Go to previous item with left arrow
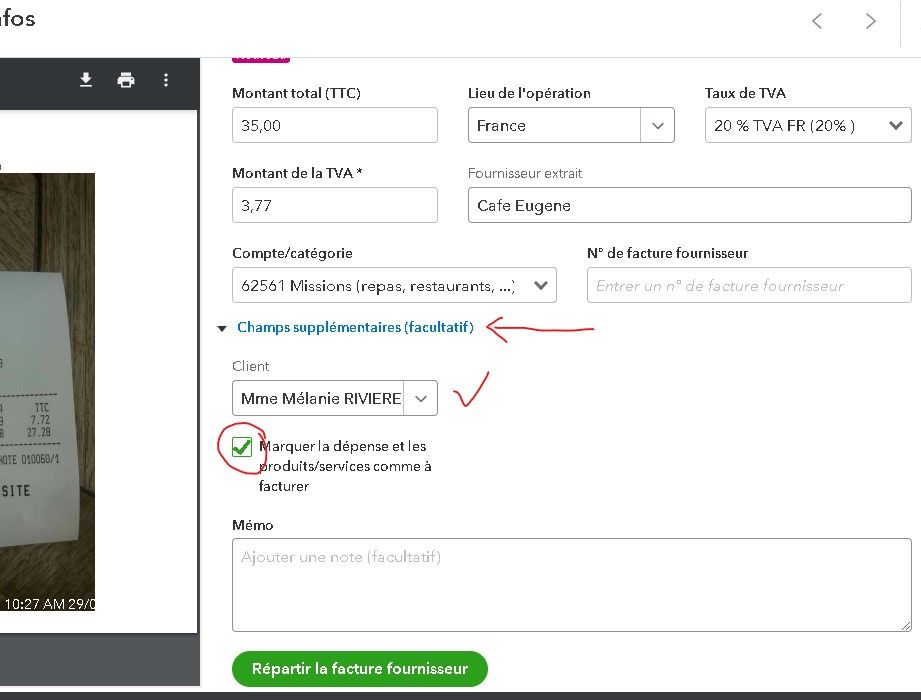 [817, 21]
